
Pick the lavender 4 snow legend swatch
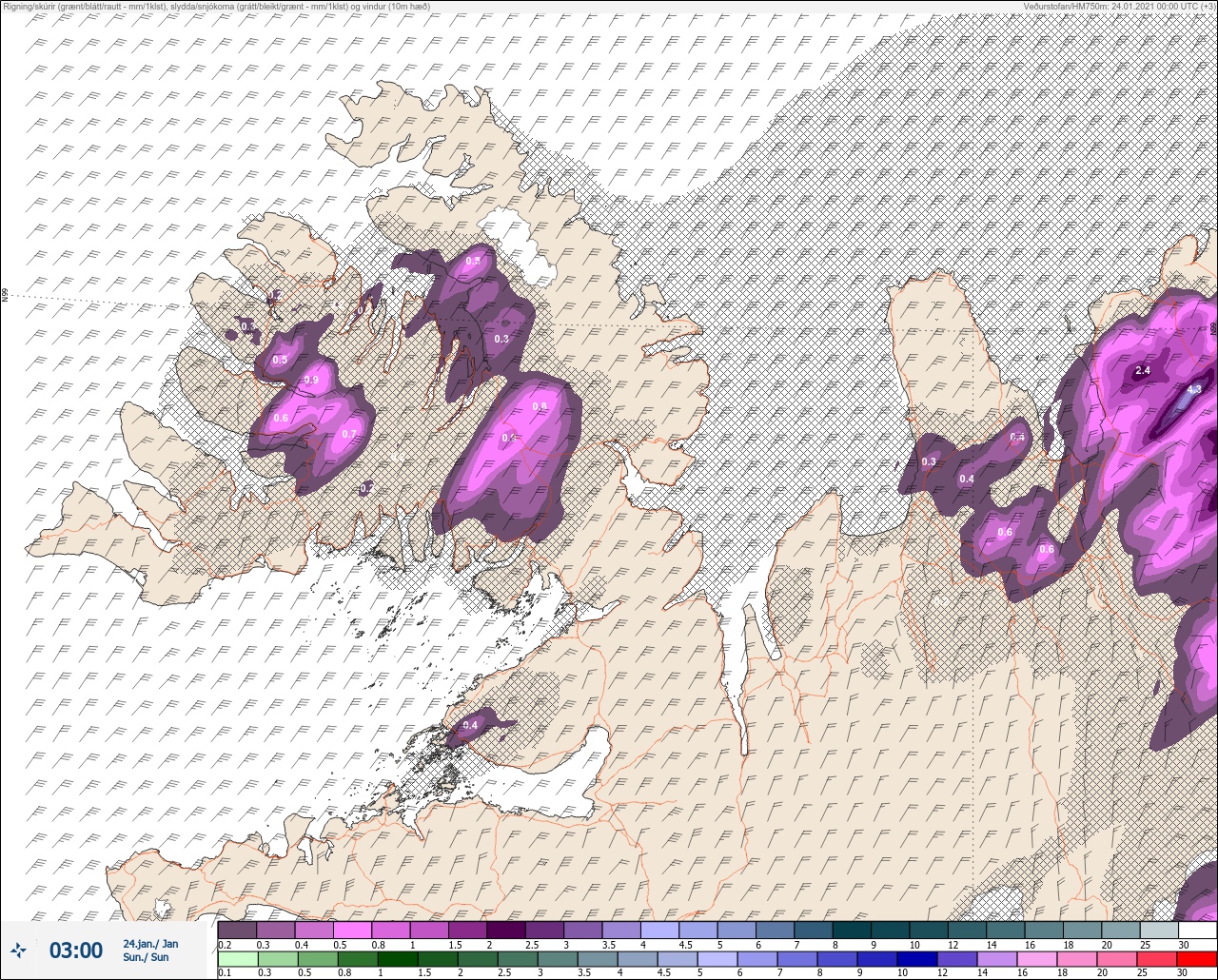[660, 930]
